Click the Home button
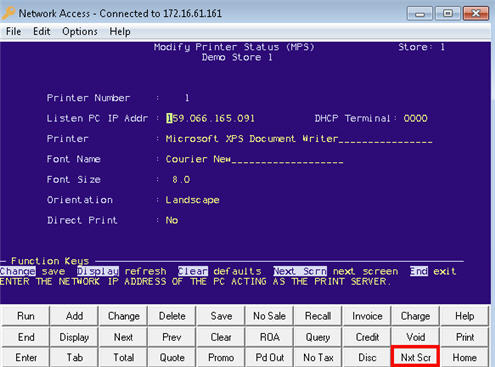This screenshot has height=367, width=495. click(x=464, y=357)
